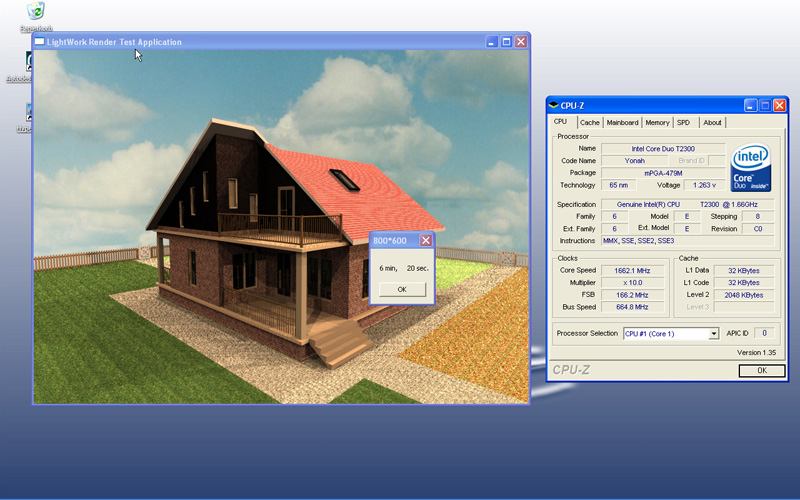Click the Yonah code name value
800x500 pixels.
point(635,161)
